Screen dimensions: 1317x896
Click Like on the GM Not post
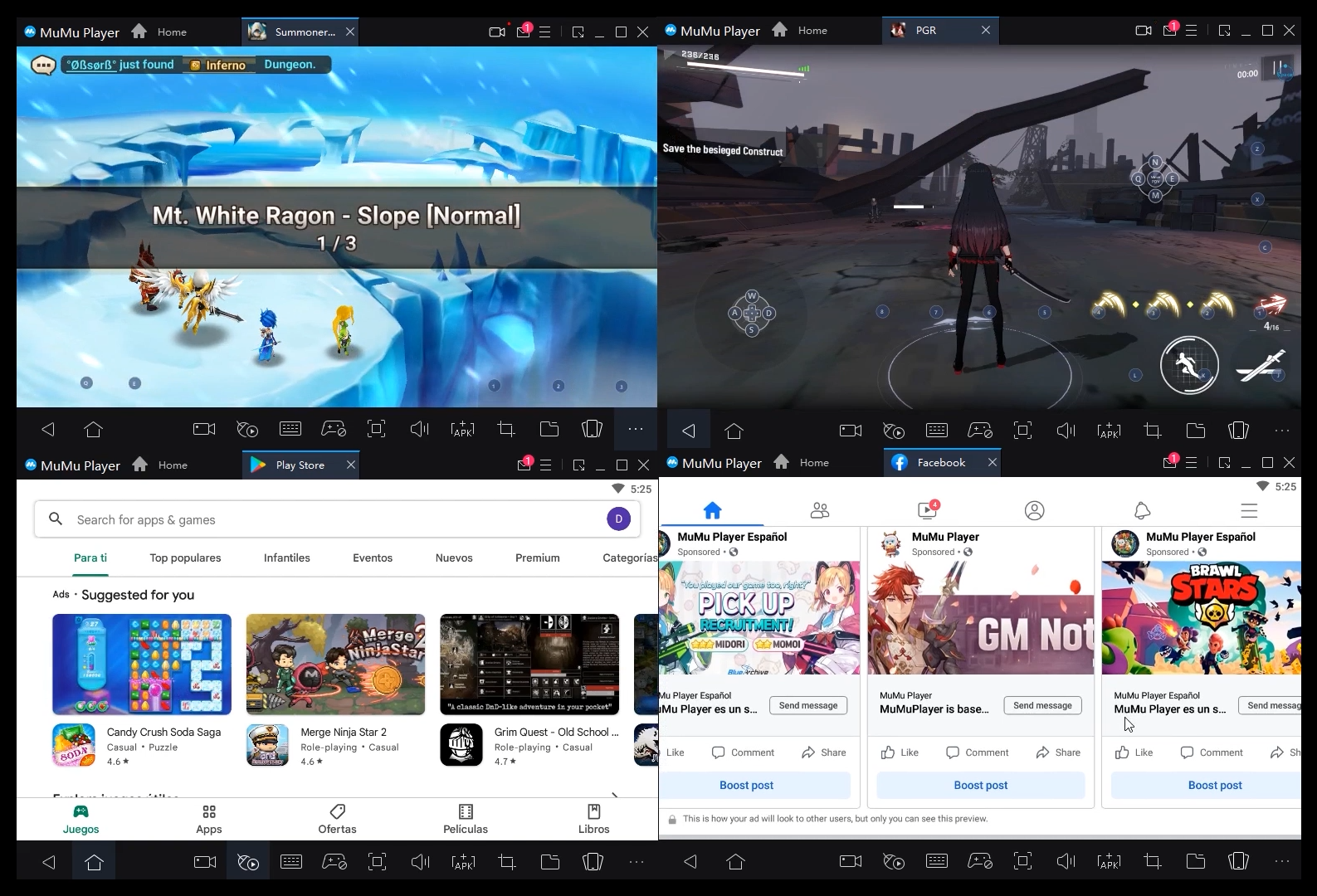click(x=900, y=752)
